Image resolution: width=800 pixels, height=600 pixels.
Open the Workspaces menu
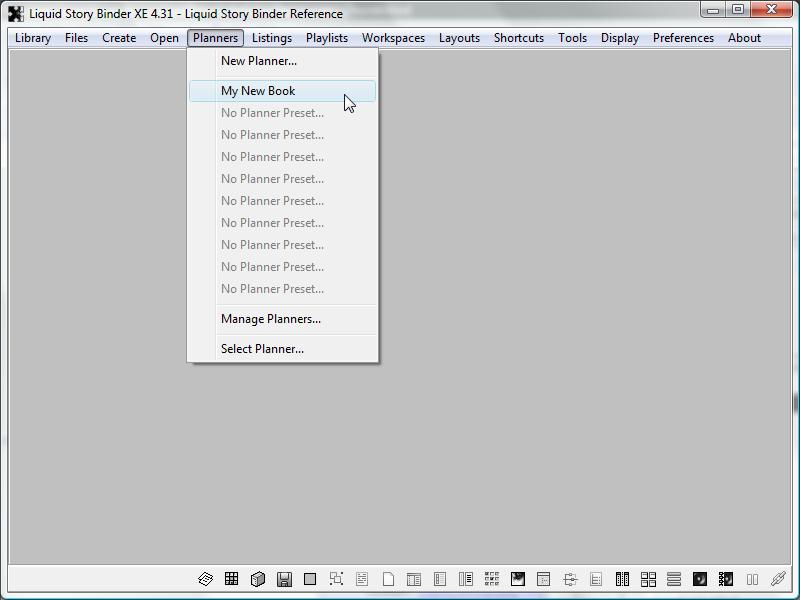coord(393,38)
